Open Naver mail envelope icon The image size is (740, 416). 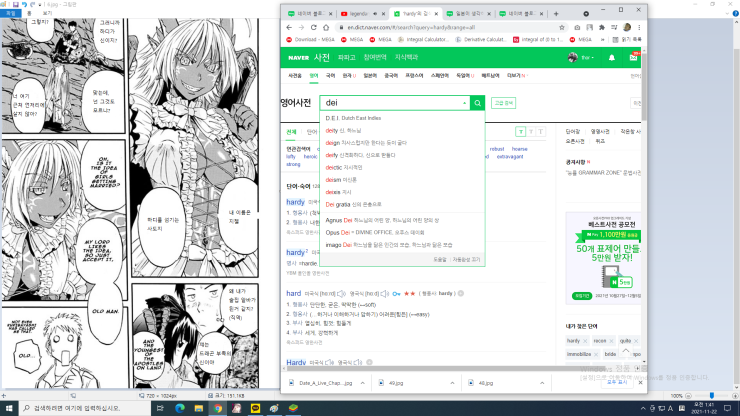click(633, 58)
